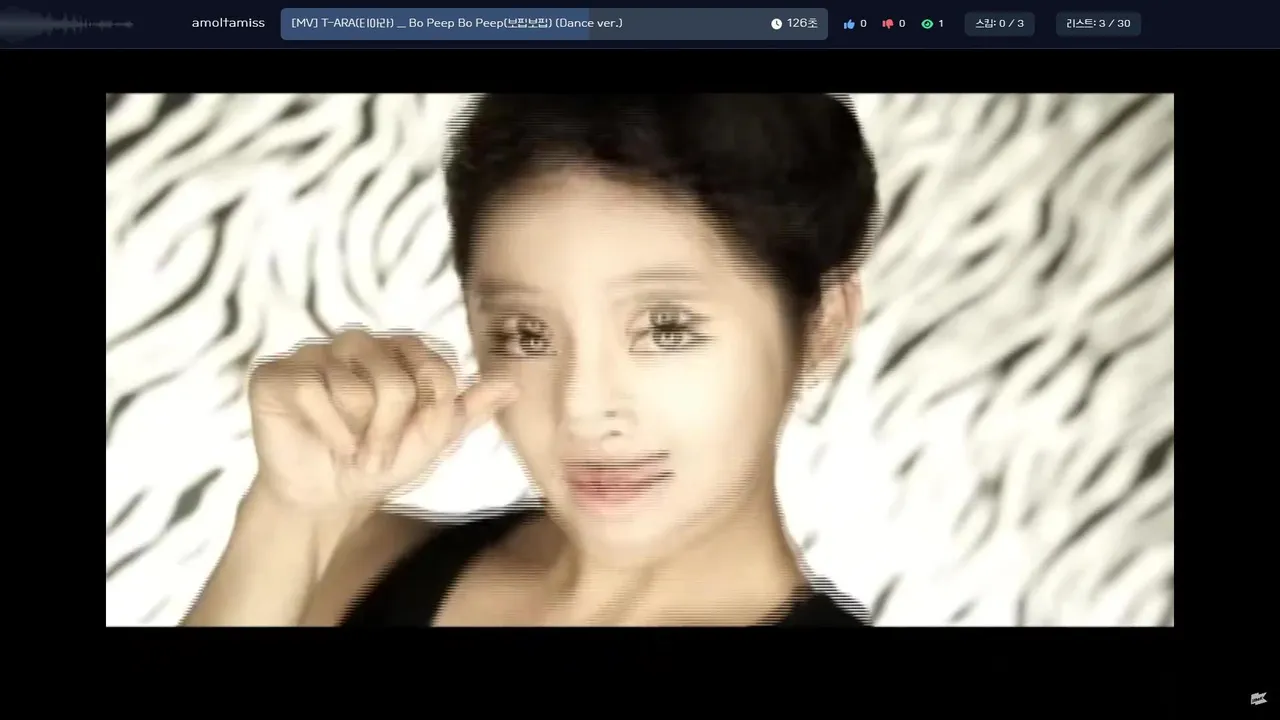Click the 126초 remaining time text

click(802, 23)
